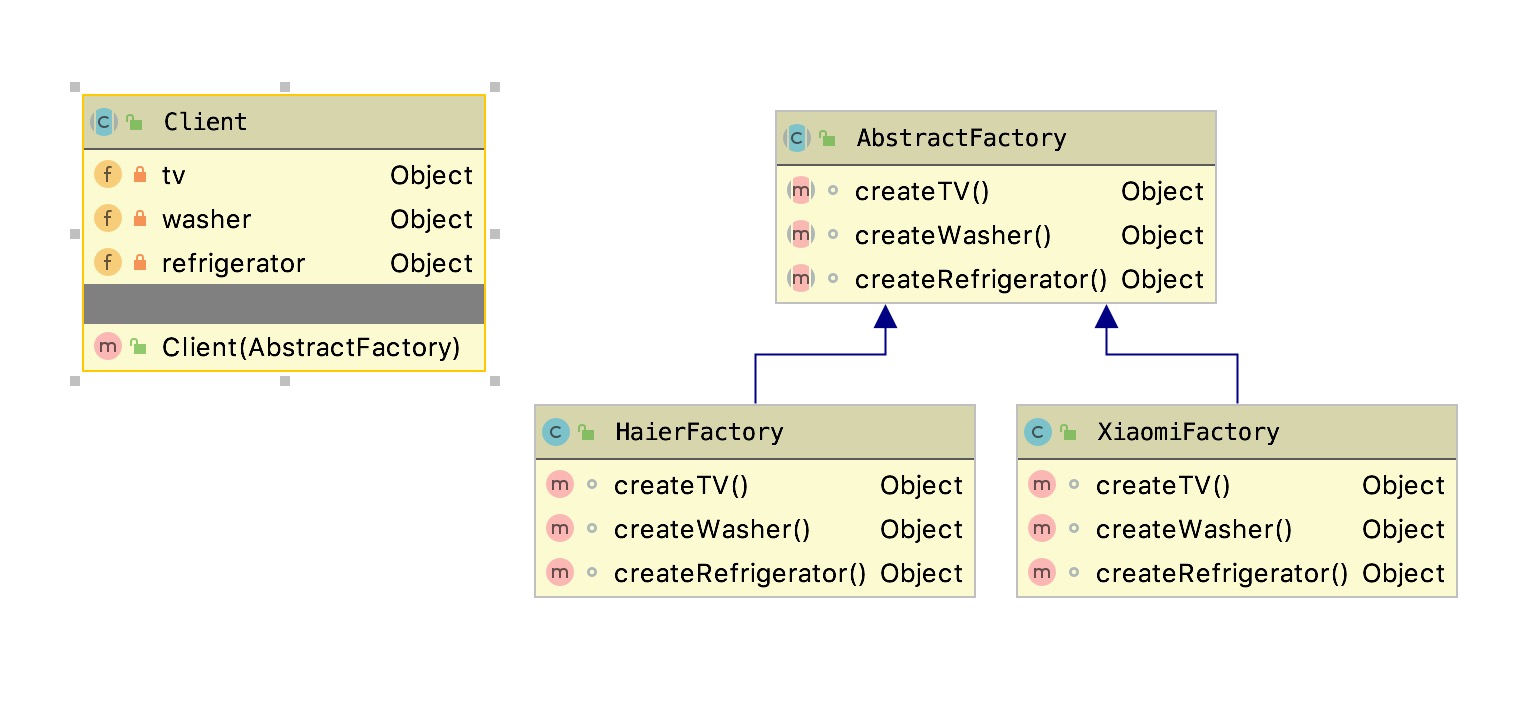This screenshot has height=706, width=1540.
Task: Click the package-visibility dot before AbstractFactory createTV()
Action: point(833,190)
